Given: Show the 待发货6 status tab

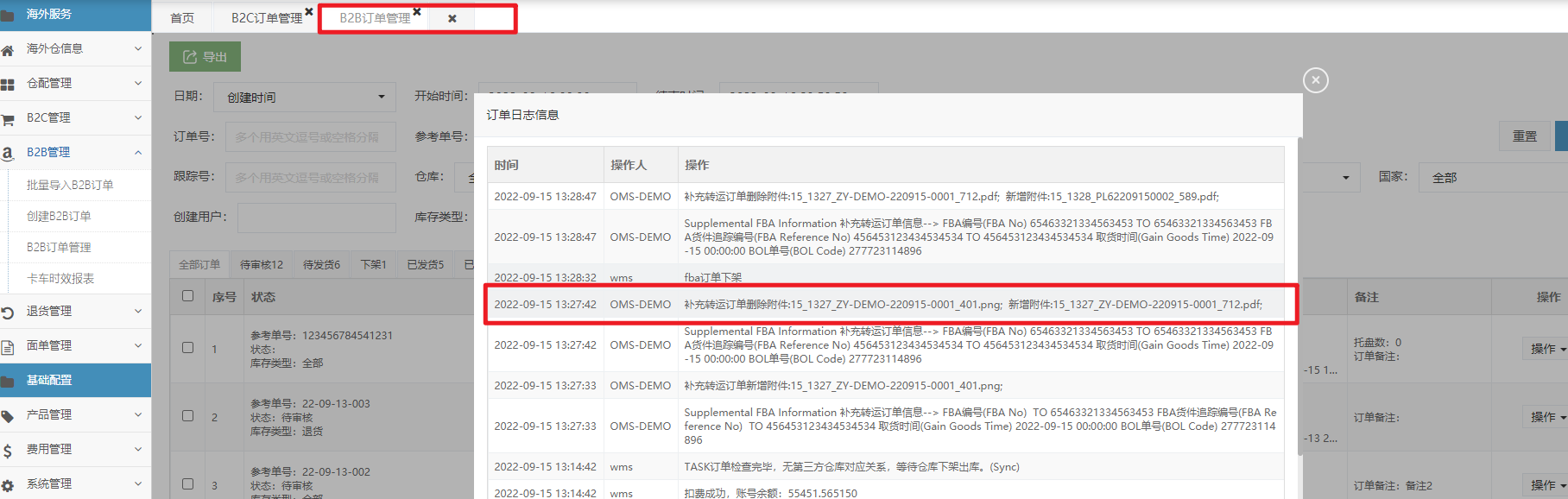Looking at the screenshot, I should 322,265.
